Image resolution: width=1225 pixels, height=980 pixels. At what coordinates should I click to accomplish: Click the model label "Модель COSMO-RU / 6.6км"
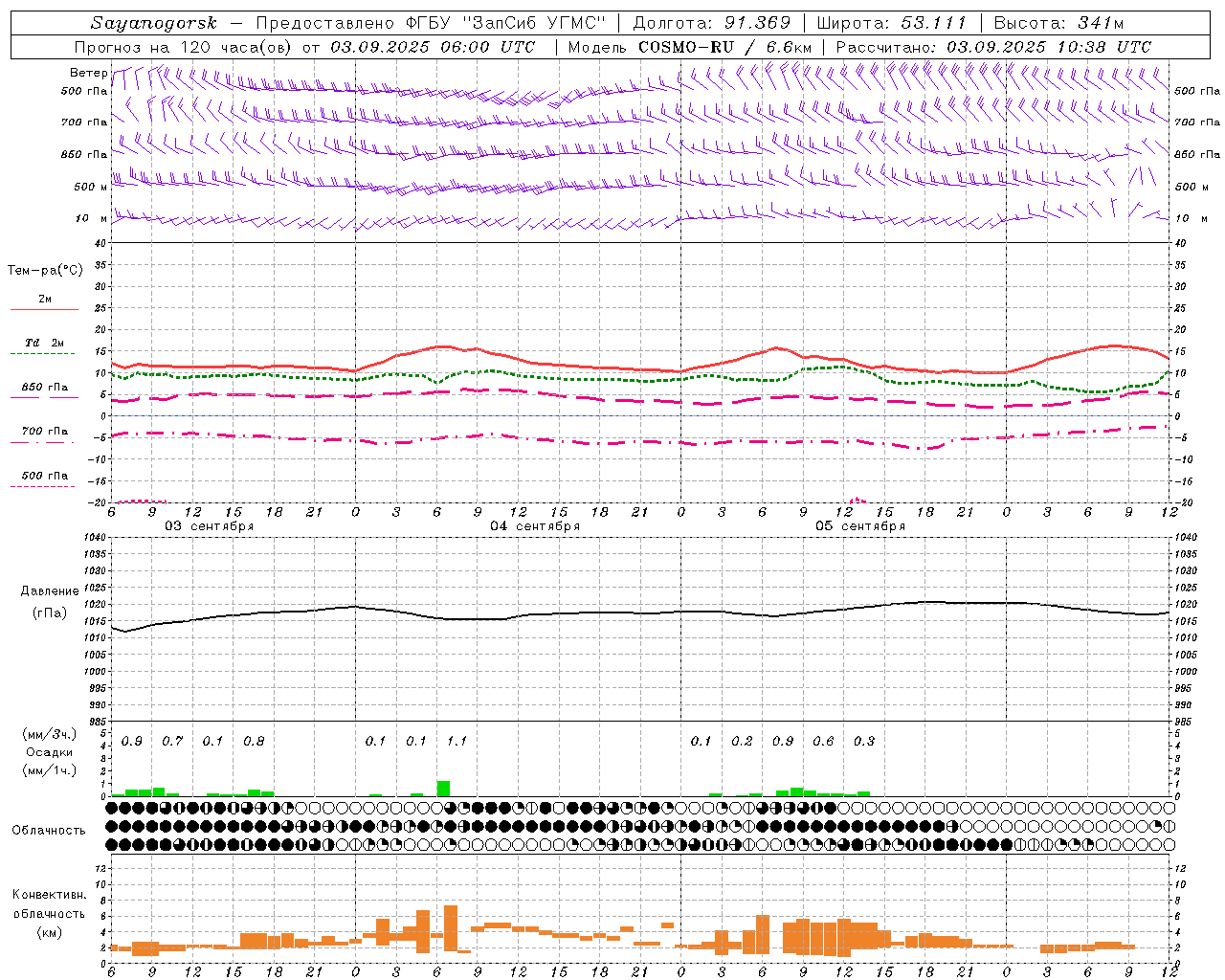pos(690,47)
